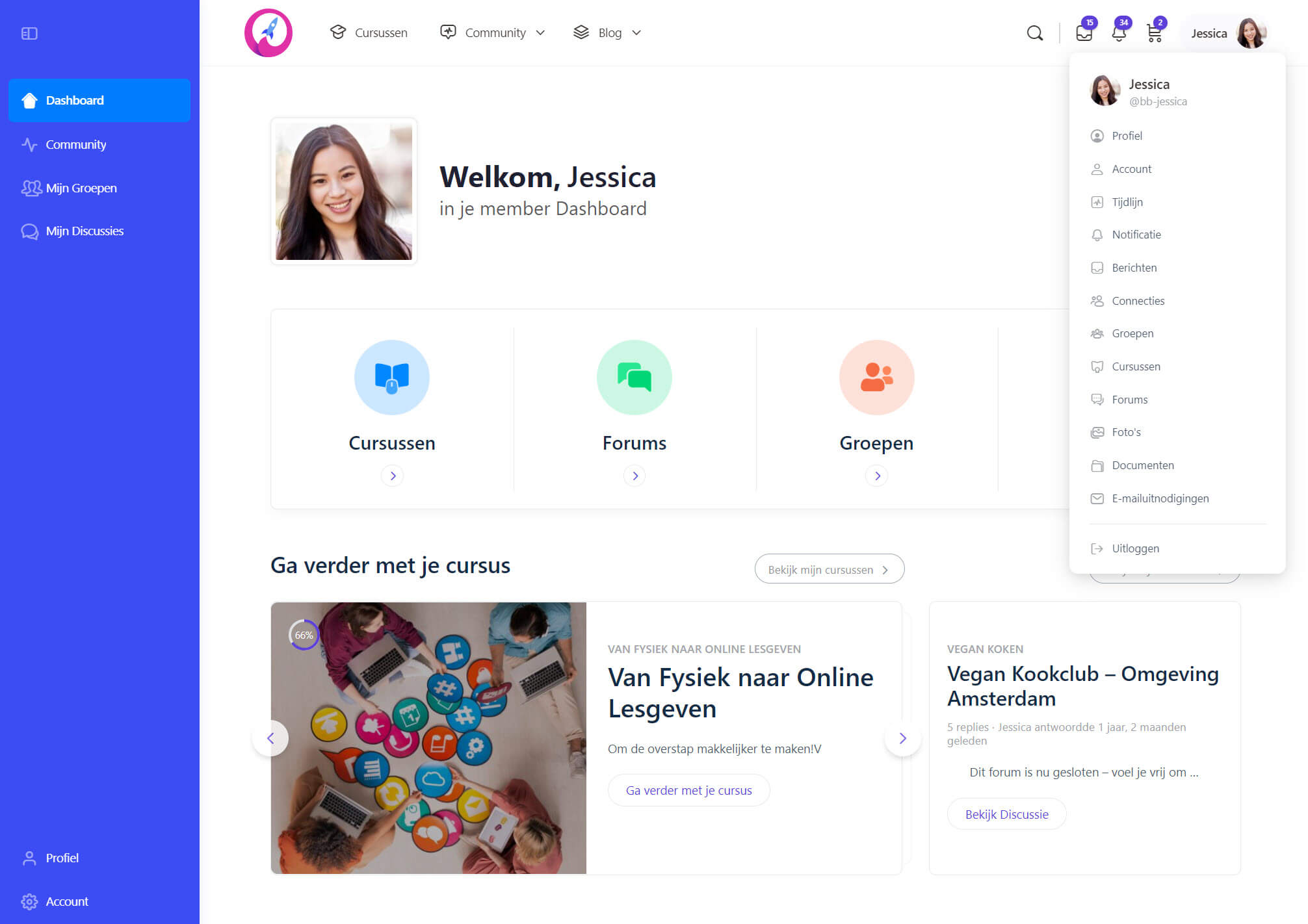This screenshot has height=924, width=1308.
Task: Open the notifications bell icon
Action: tap(1119, 32)
